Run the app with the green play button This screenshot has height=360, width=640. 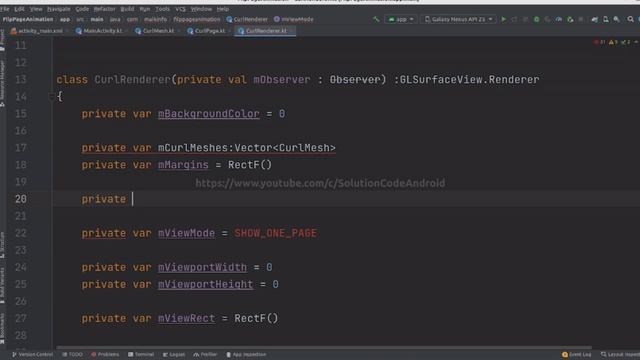[x=503, y=19]
